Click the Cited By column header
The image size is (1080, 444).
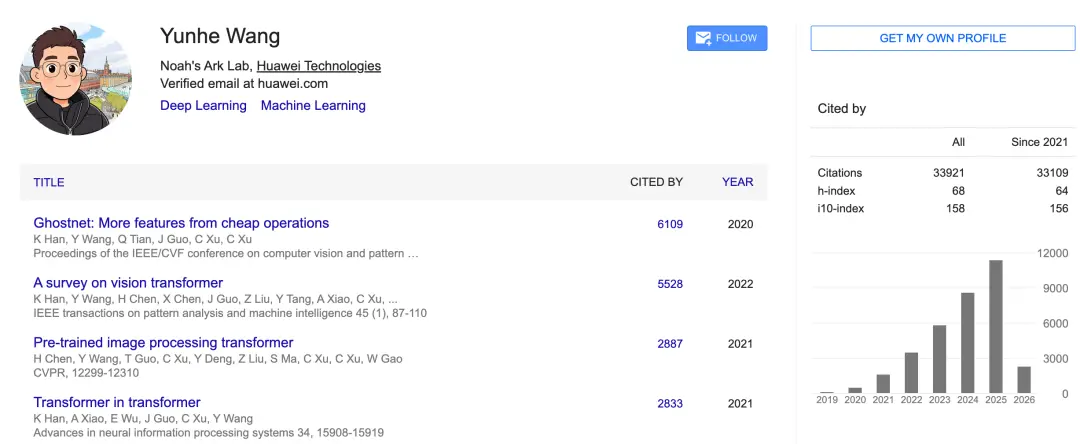[x=656, y=182]
